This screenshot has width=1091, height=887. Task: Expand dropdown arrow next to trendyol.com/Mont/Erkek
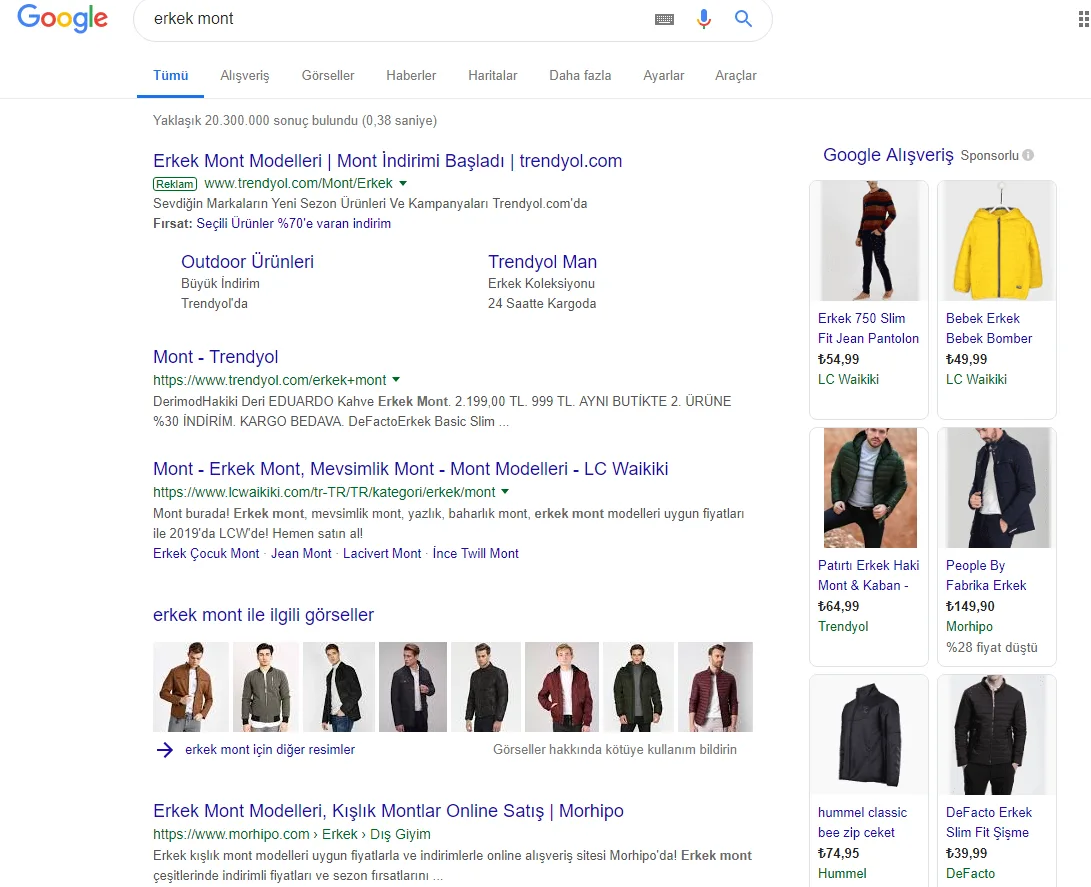pos(403,184)
